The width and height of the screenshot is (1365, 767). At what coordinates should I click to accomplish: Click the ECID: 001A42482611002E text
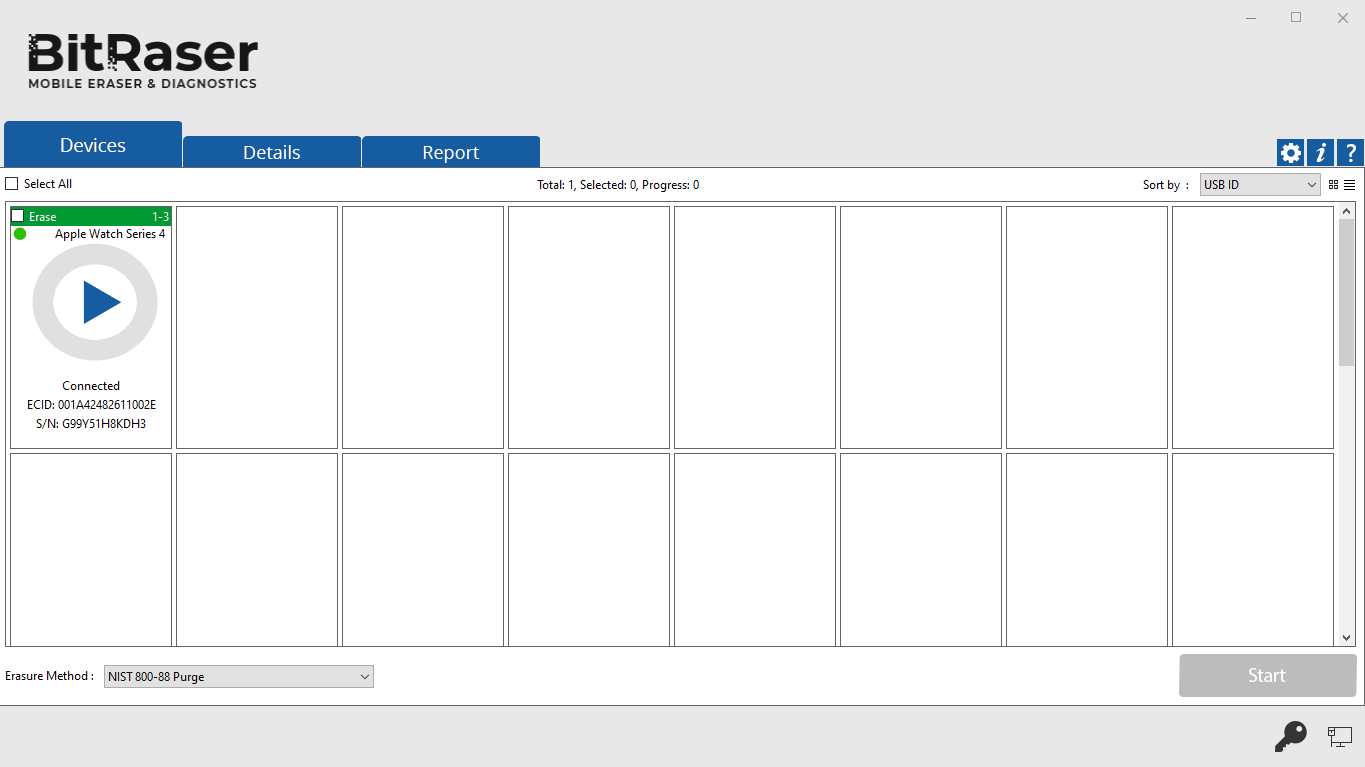(x=91, y=405)
